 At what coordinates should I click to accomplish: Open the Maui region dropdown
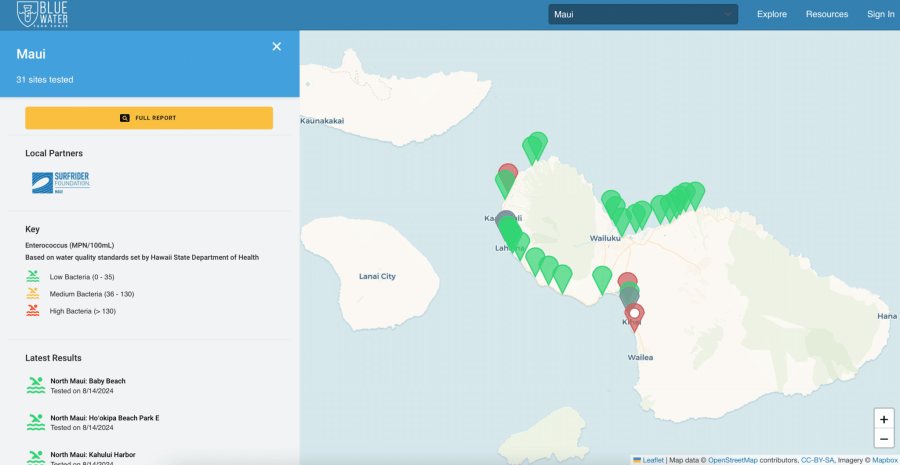click(x=643, y=14)
